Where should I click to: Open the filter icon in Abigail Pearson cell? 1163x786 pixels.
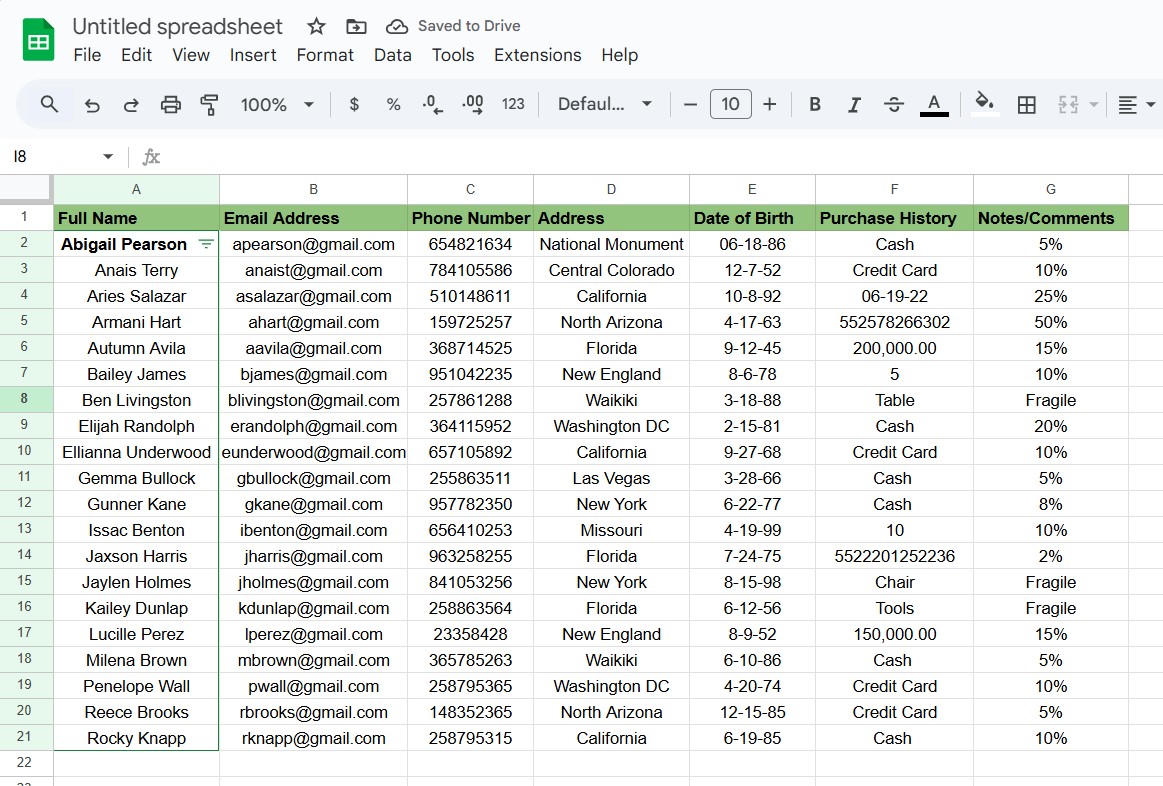pos(206,243)
